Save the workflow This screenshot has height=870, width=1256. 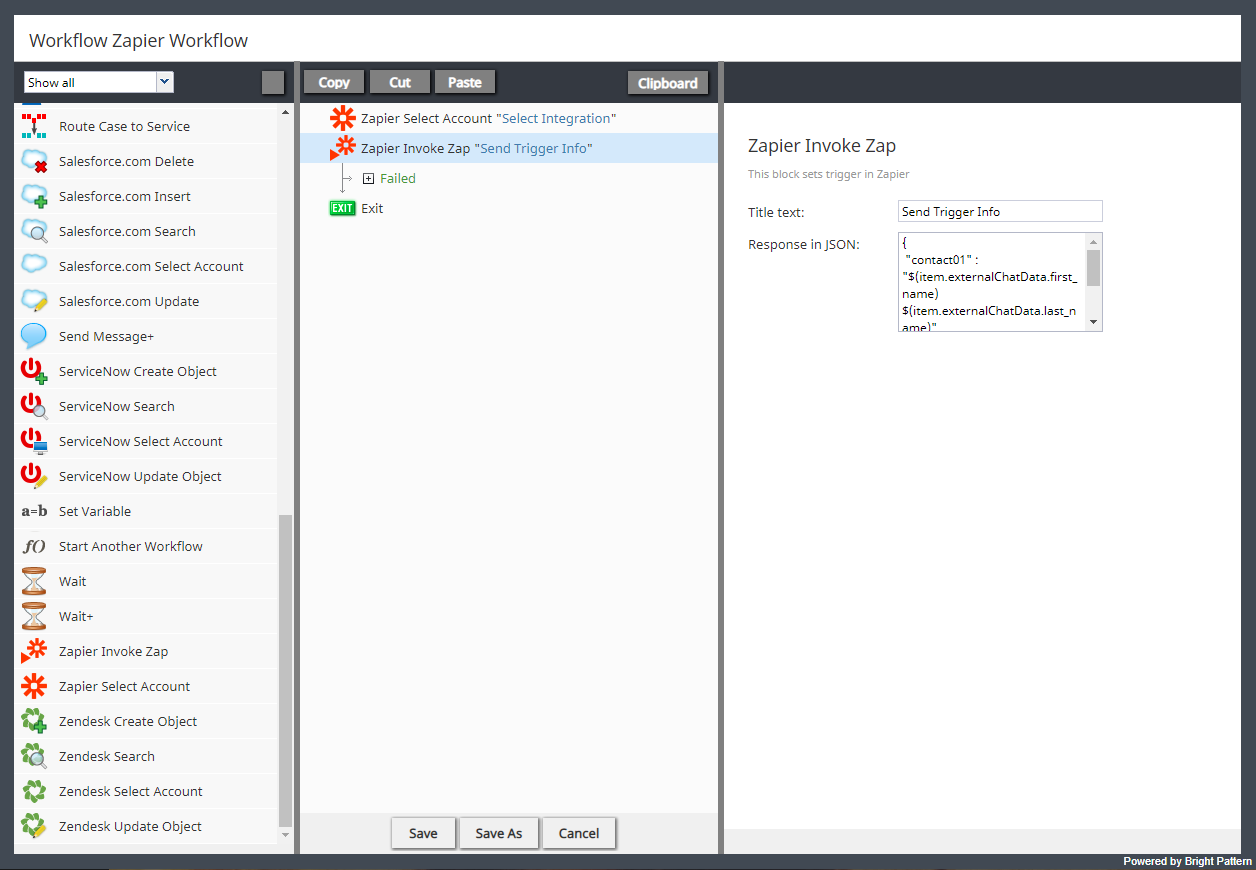(423, 833)
